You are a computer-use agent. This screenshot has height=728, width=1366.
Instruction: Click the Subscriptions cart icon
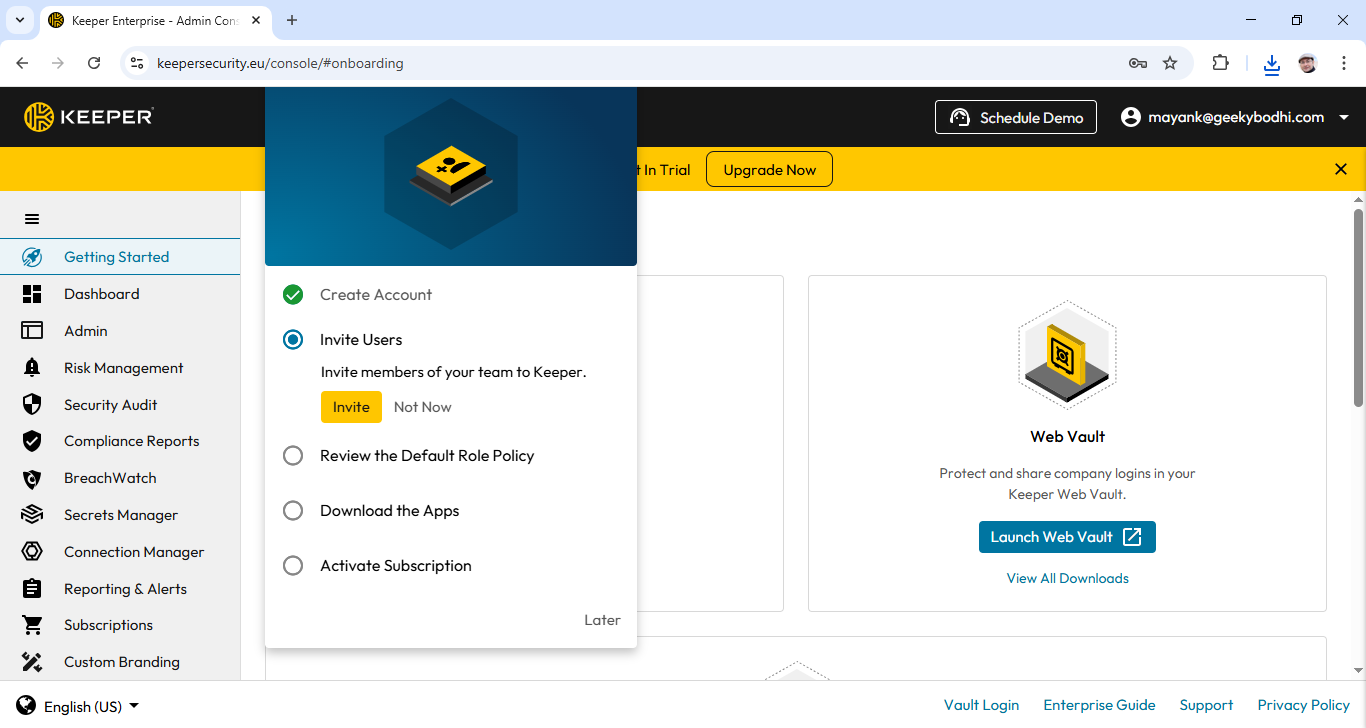pyautogui.click(x=32, y=625)
